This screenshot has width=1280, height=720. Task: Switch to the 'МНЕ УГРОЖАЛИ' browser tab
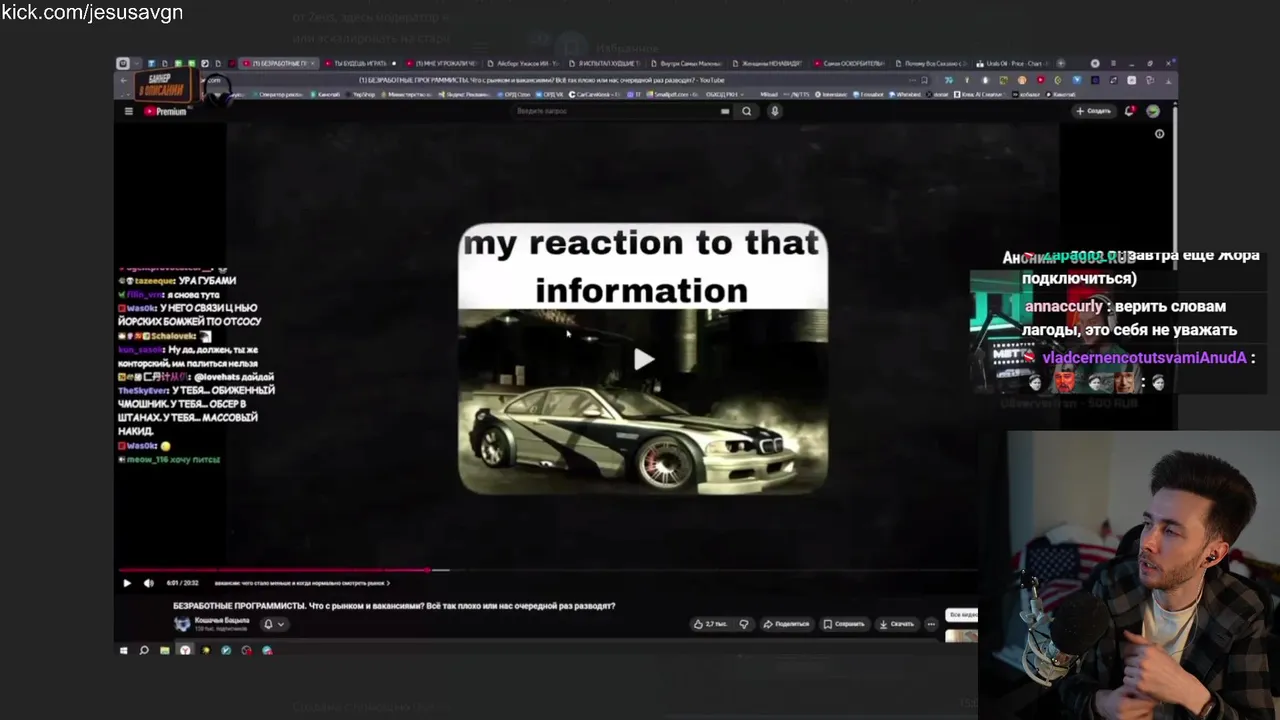pyautogui.click(x=441, y=63)
